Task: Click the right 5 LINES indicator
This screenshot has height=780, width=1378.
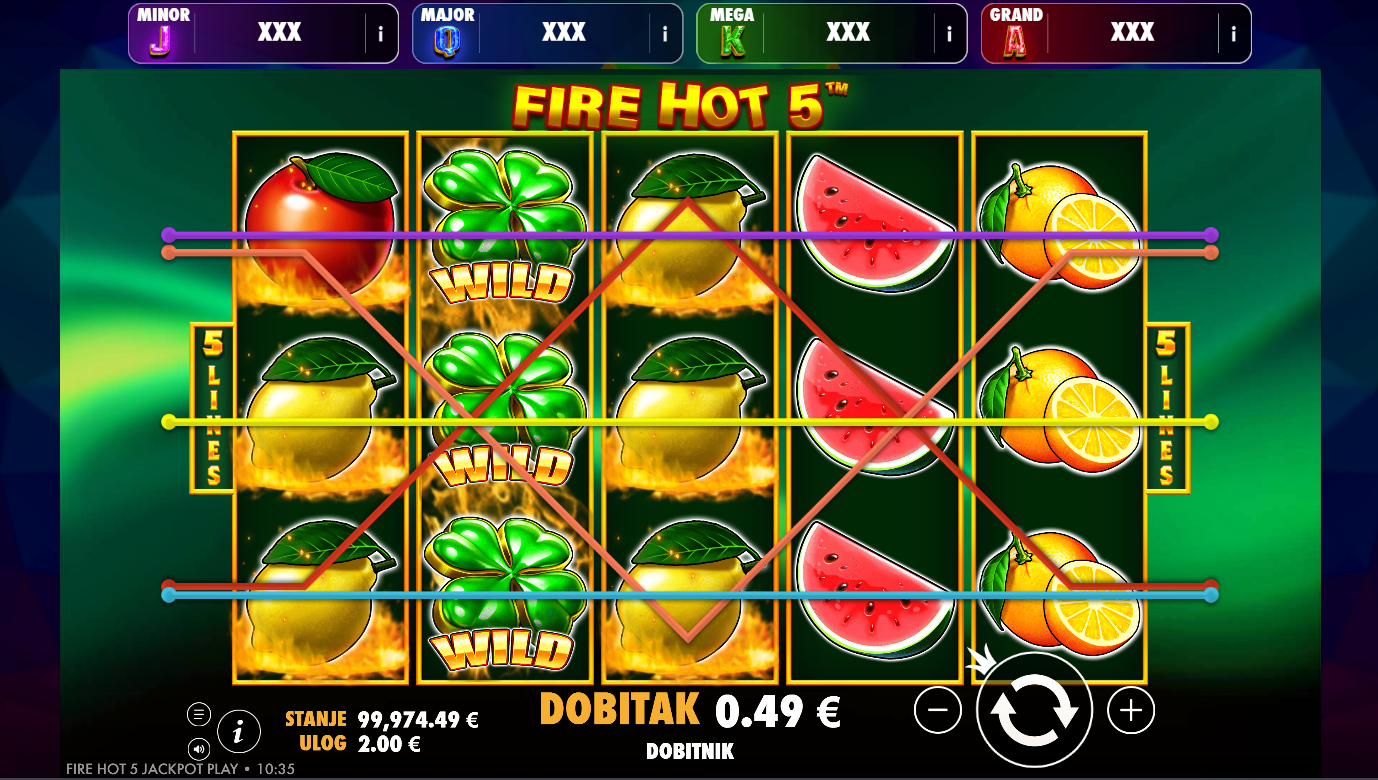Action: [x=1167, y=408]
